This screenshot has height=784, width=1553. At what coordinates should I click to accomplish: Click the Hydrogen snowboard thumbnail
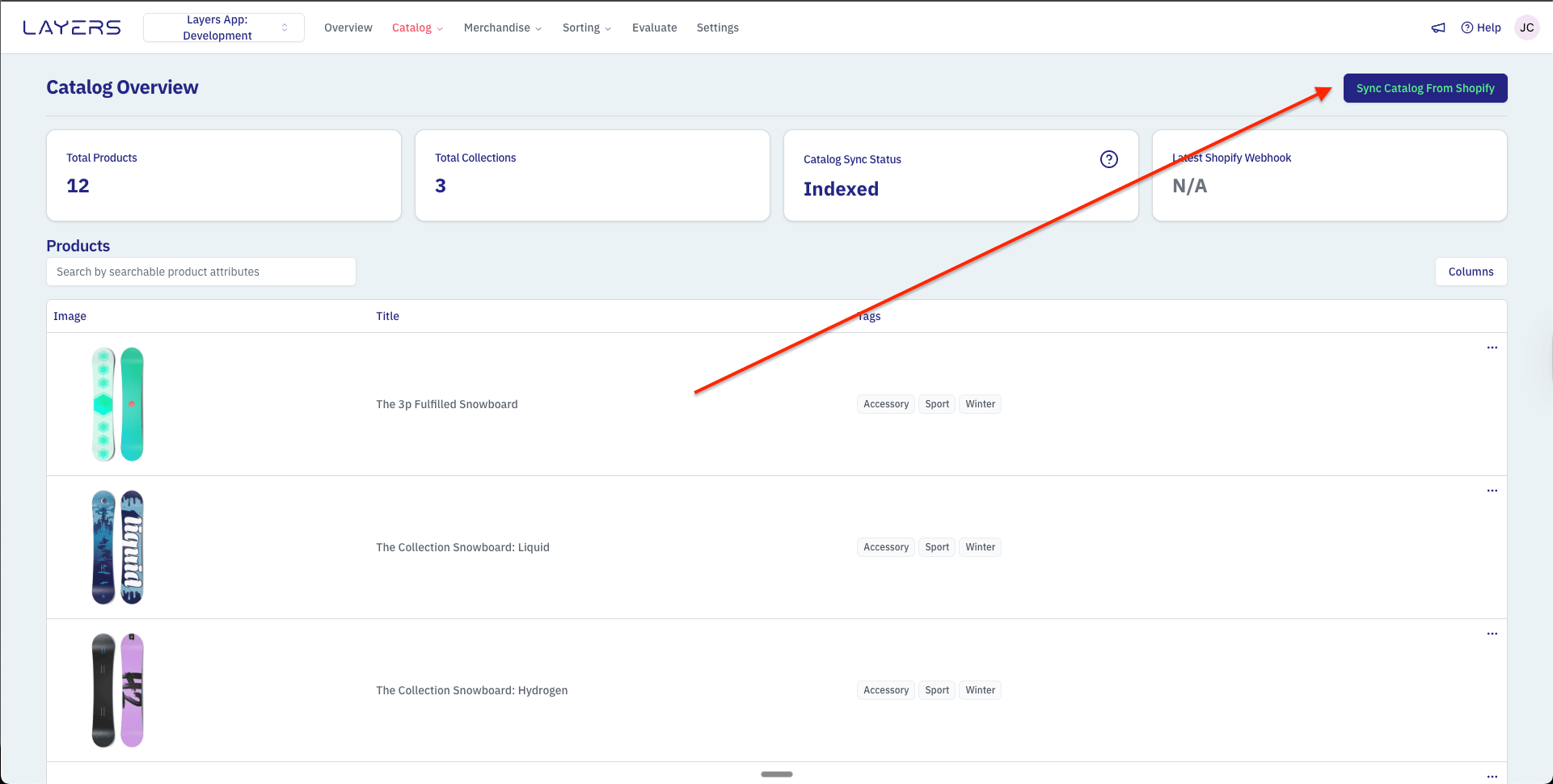click(x=118, y=690)
